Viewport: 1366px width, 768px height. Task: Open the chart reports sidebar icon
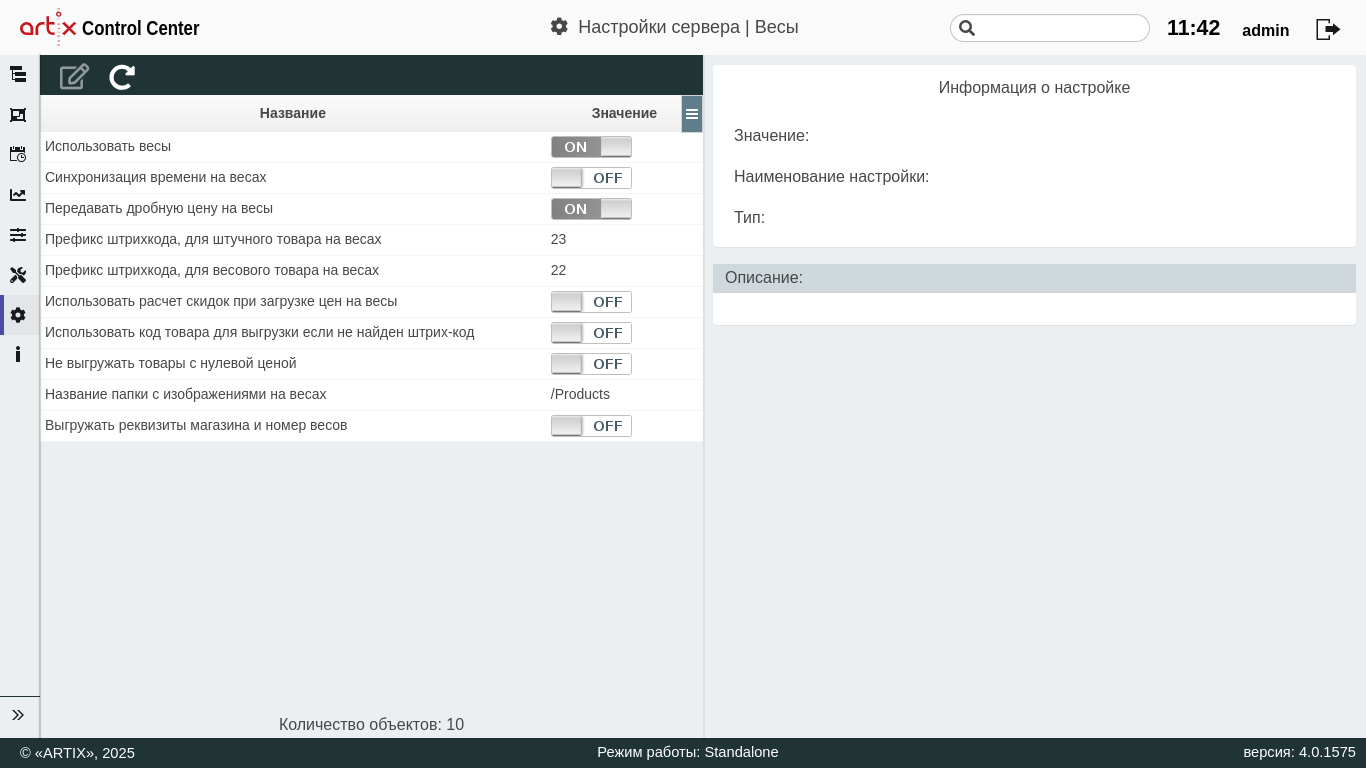pyautogui.click(x=18, y=195)
